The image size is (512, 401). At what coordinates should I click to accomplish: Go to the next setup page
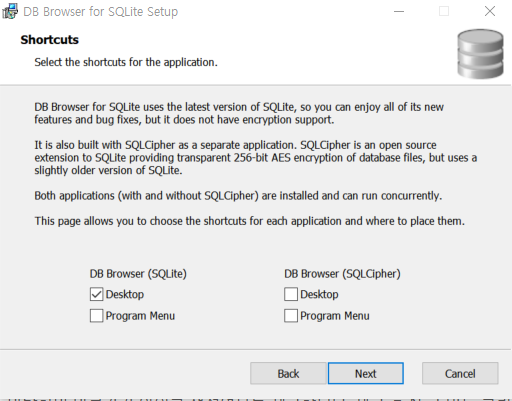click(x=366, y=373)
